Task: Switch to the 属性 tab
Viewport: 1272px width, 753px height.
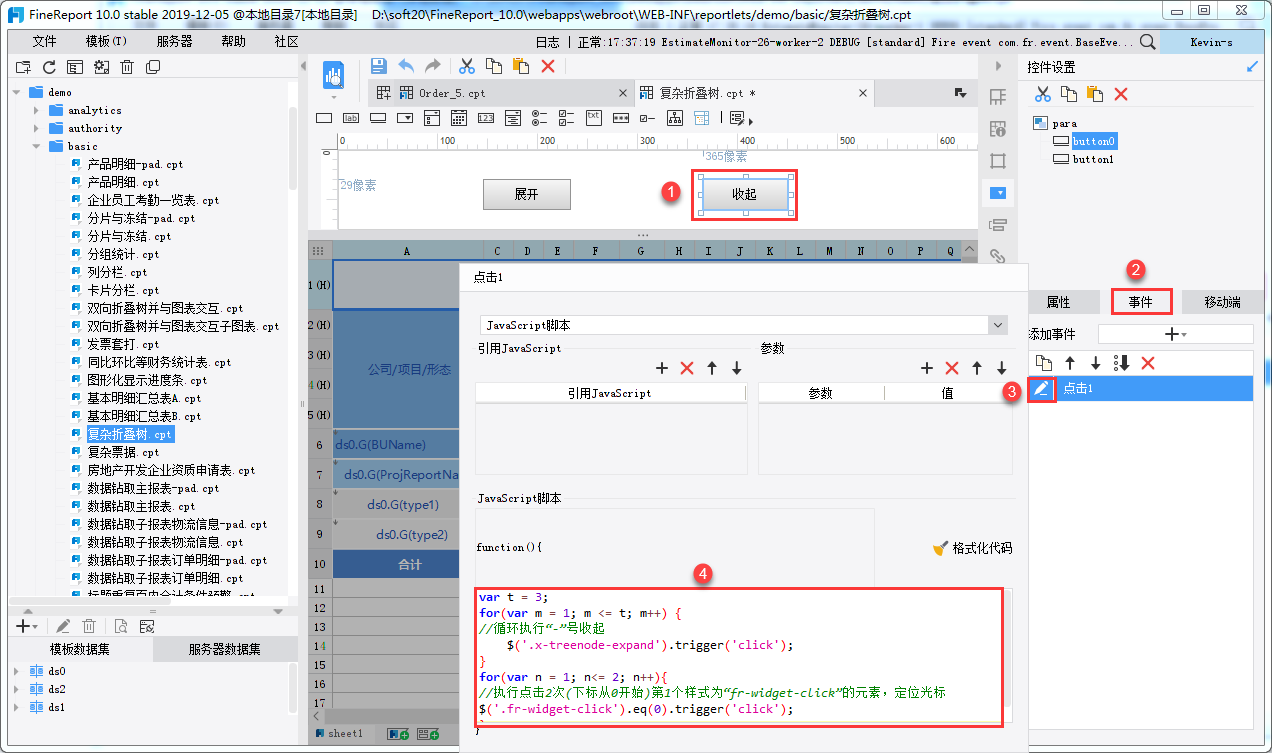Action: pyautogui.click(x=1058, y=302)
